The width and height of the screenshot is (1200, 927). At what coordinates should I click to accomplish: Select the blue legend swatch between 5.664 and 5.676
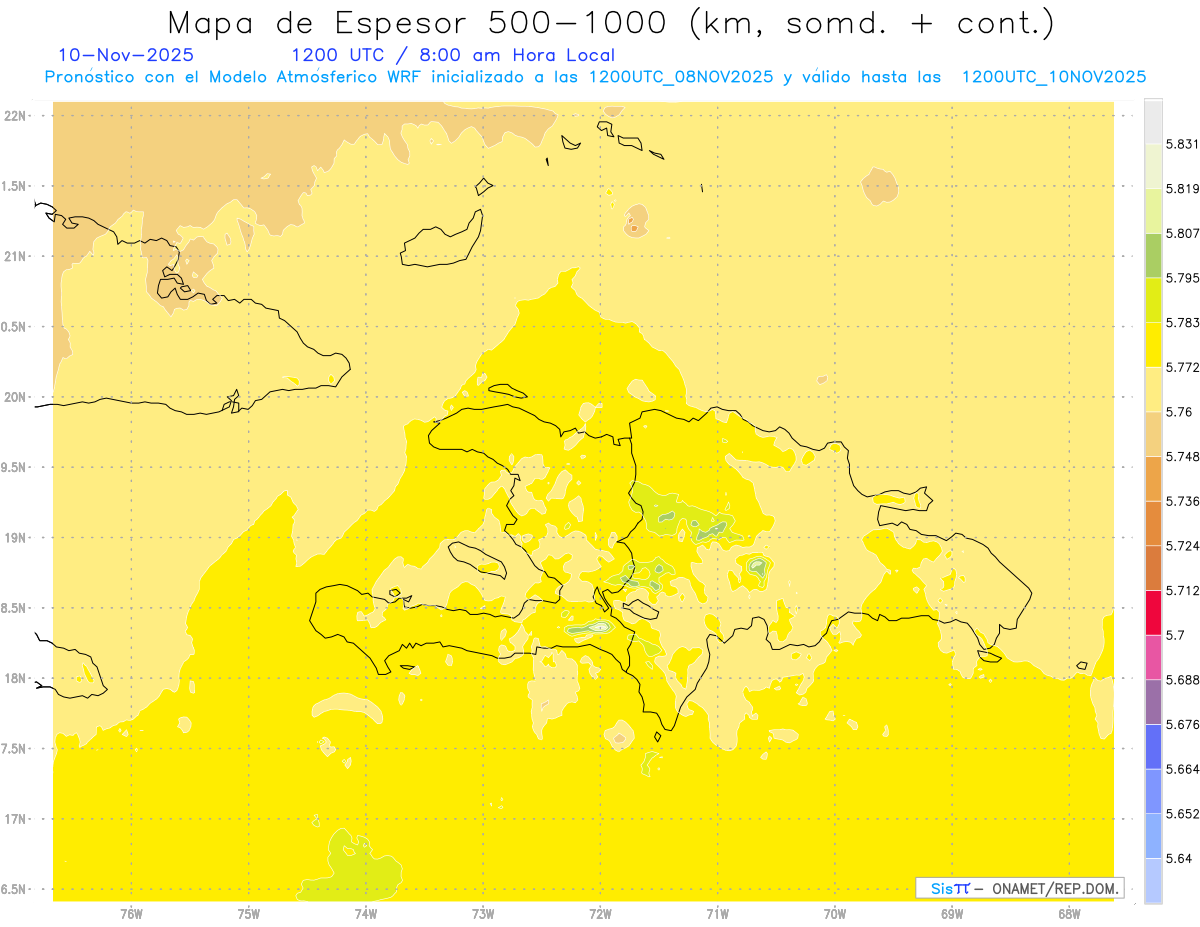pyautogui.click(x=1153, y=746)
